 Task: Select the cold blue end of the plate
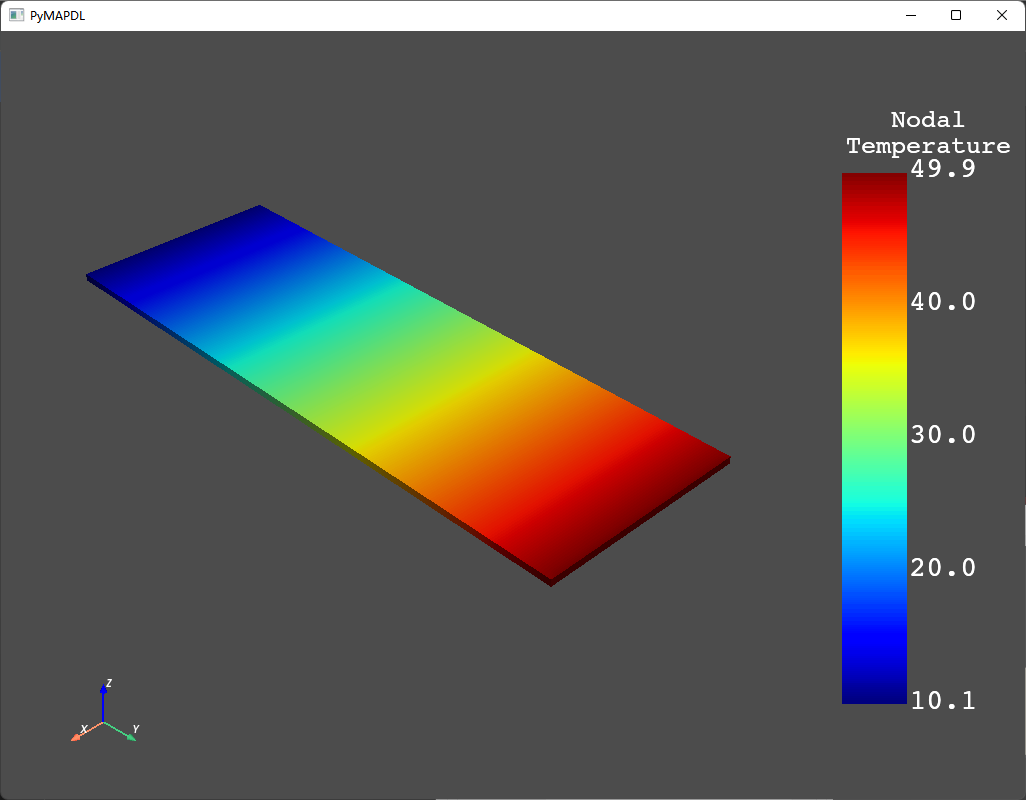[190, 260]
